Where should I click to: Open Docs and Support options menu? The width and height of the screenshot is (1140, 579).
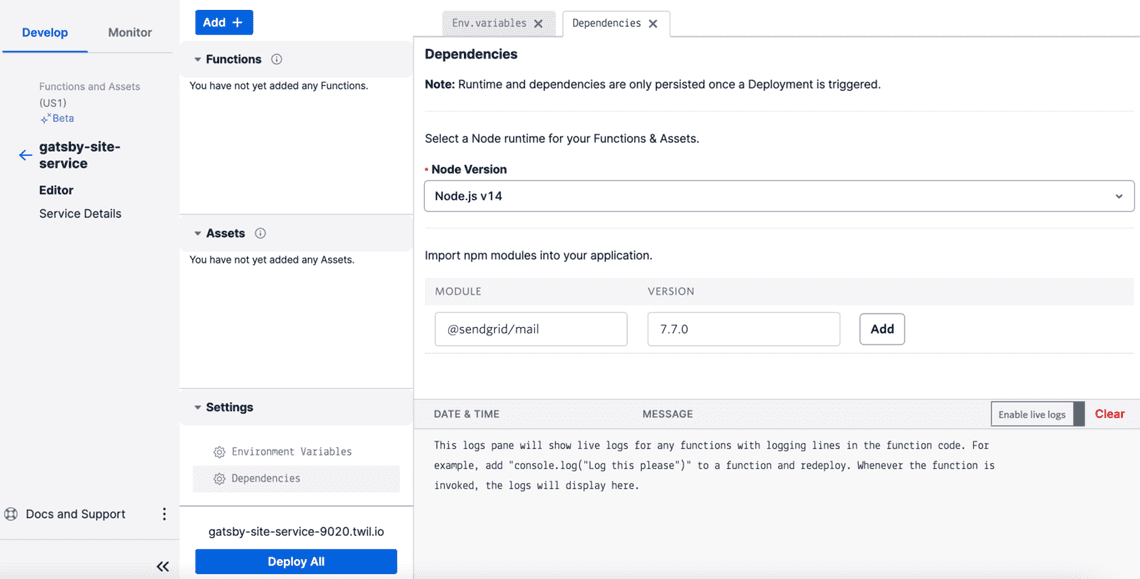coord(164,514)
